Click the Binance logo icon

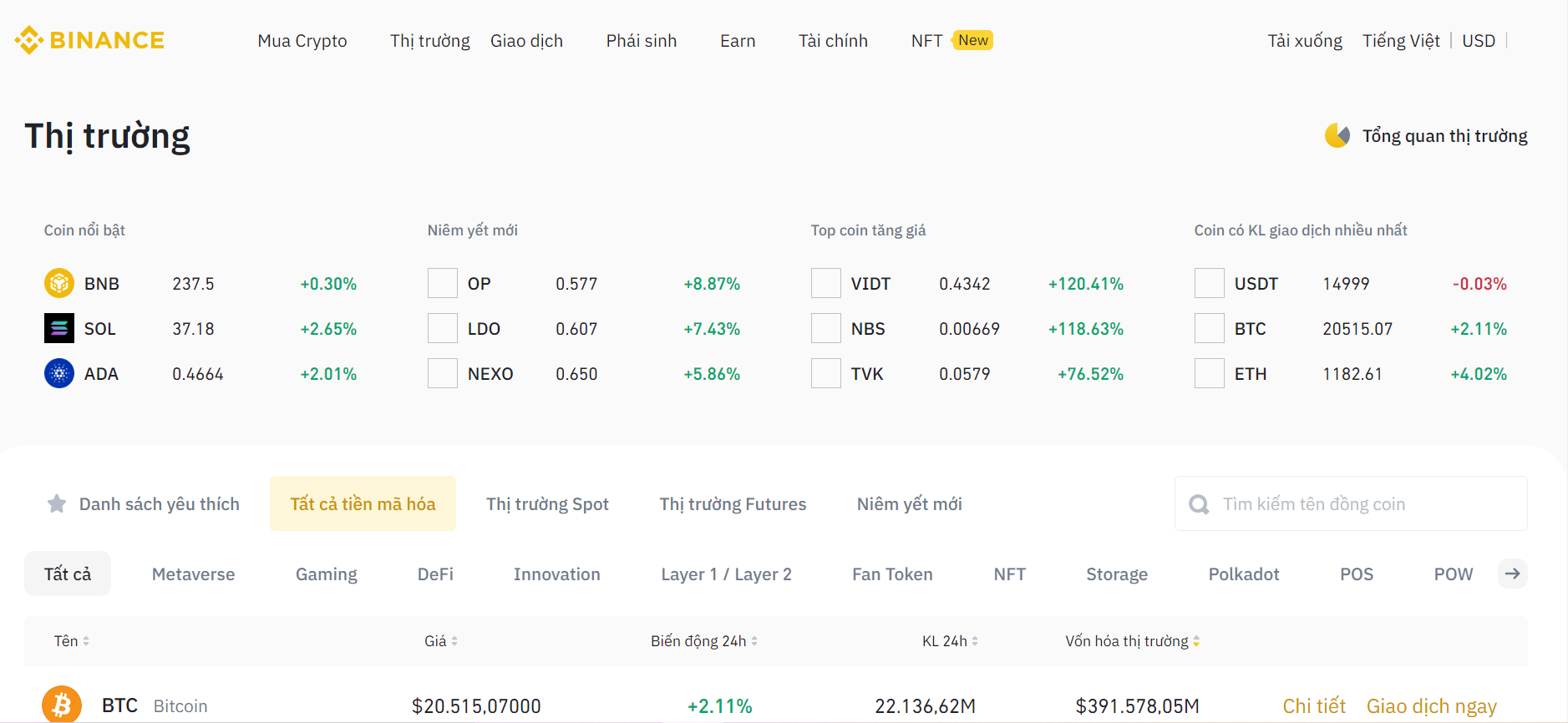(x=29, y=40)
